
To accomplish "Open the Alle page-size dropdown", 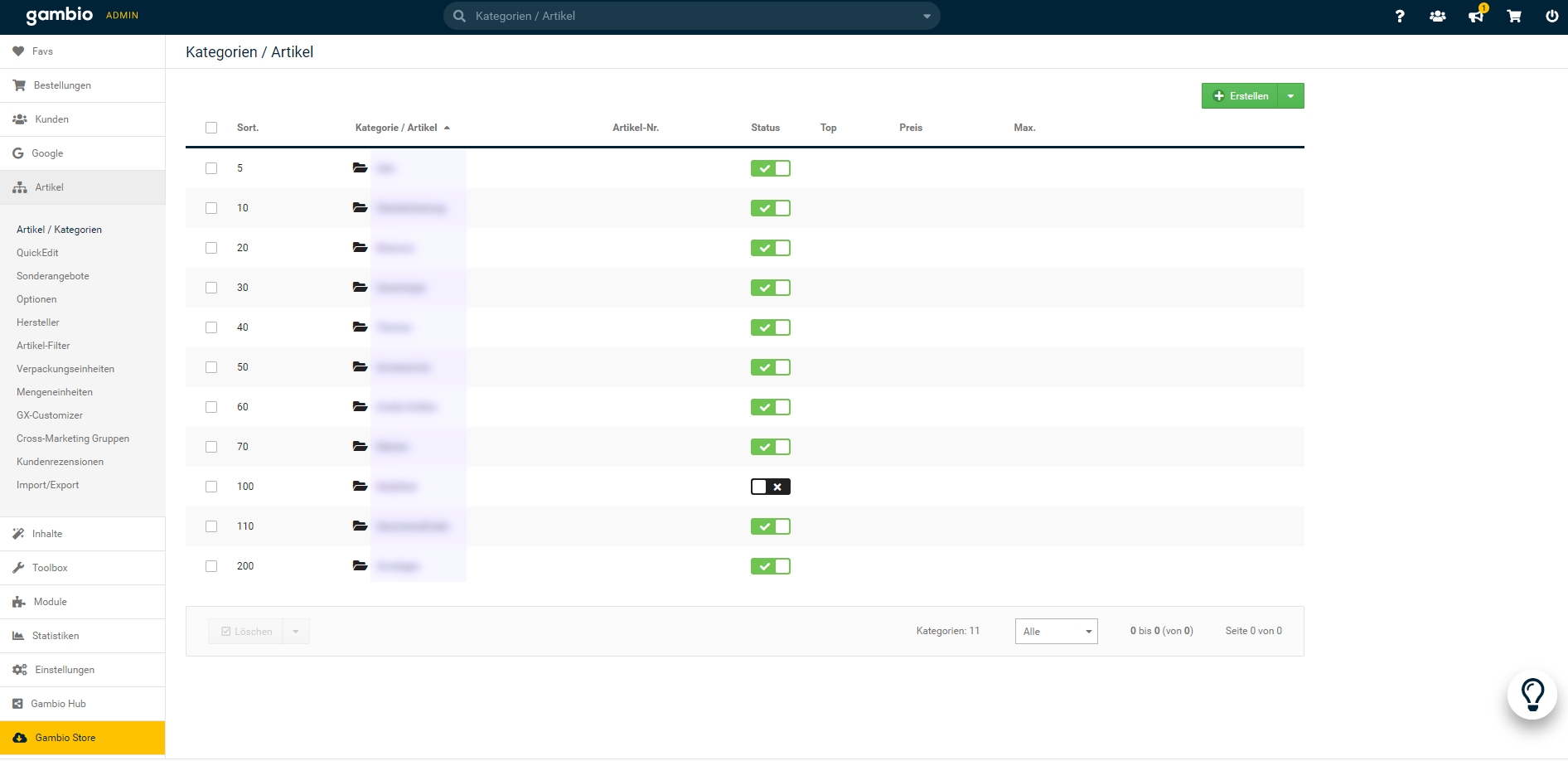I will coord(1056,632).
